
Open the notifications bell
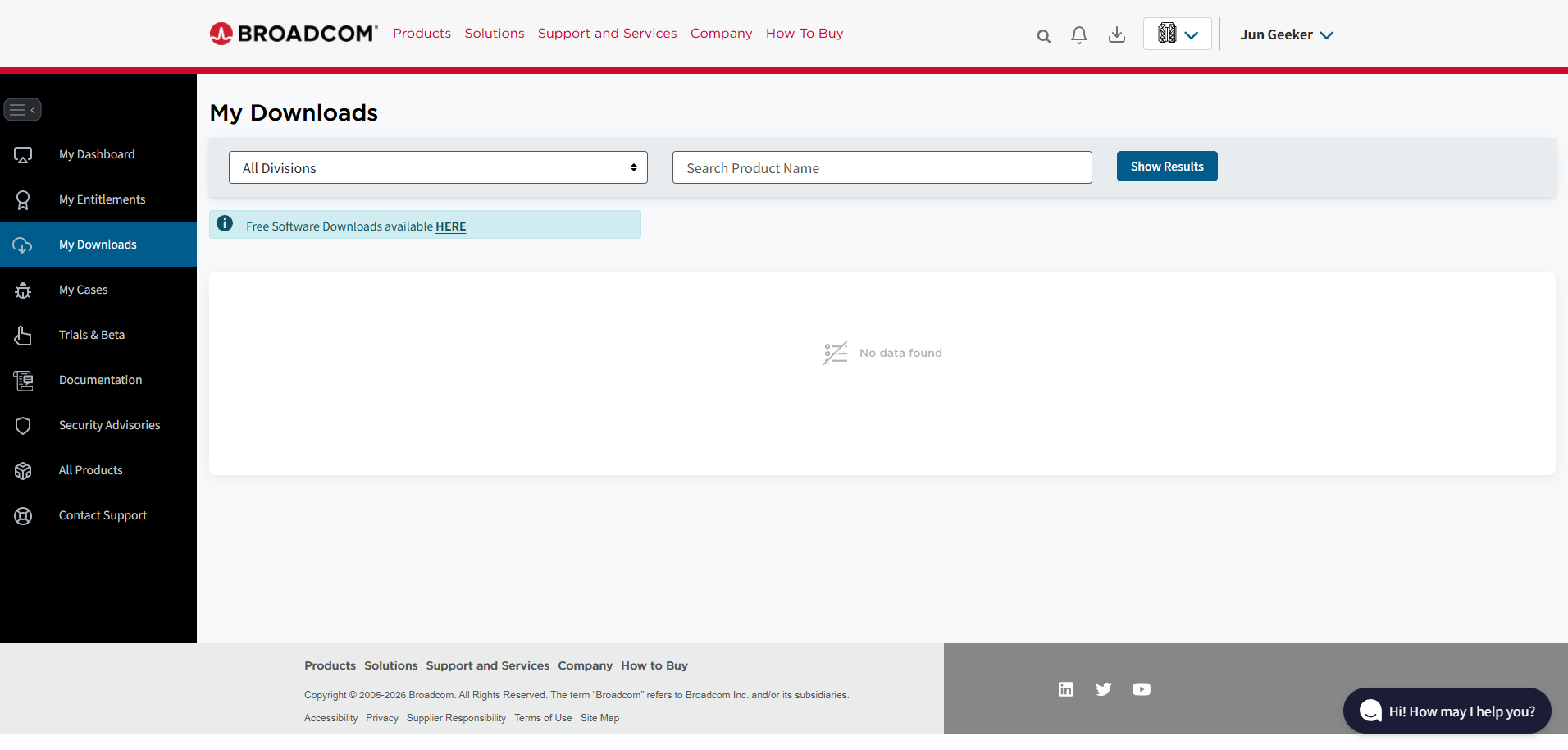click(1079, 34)
